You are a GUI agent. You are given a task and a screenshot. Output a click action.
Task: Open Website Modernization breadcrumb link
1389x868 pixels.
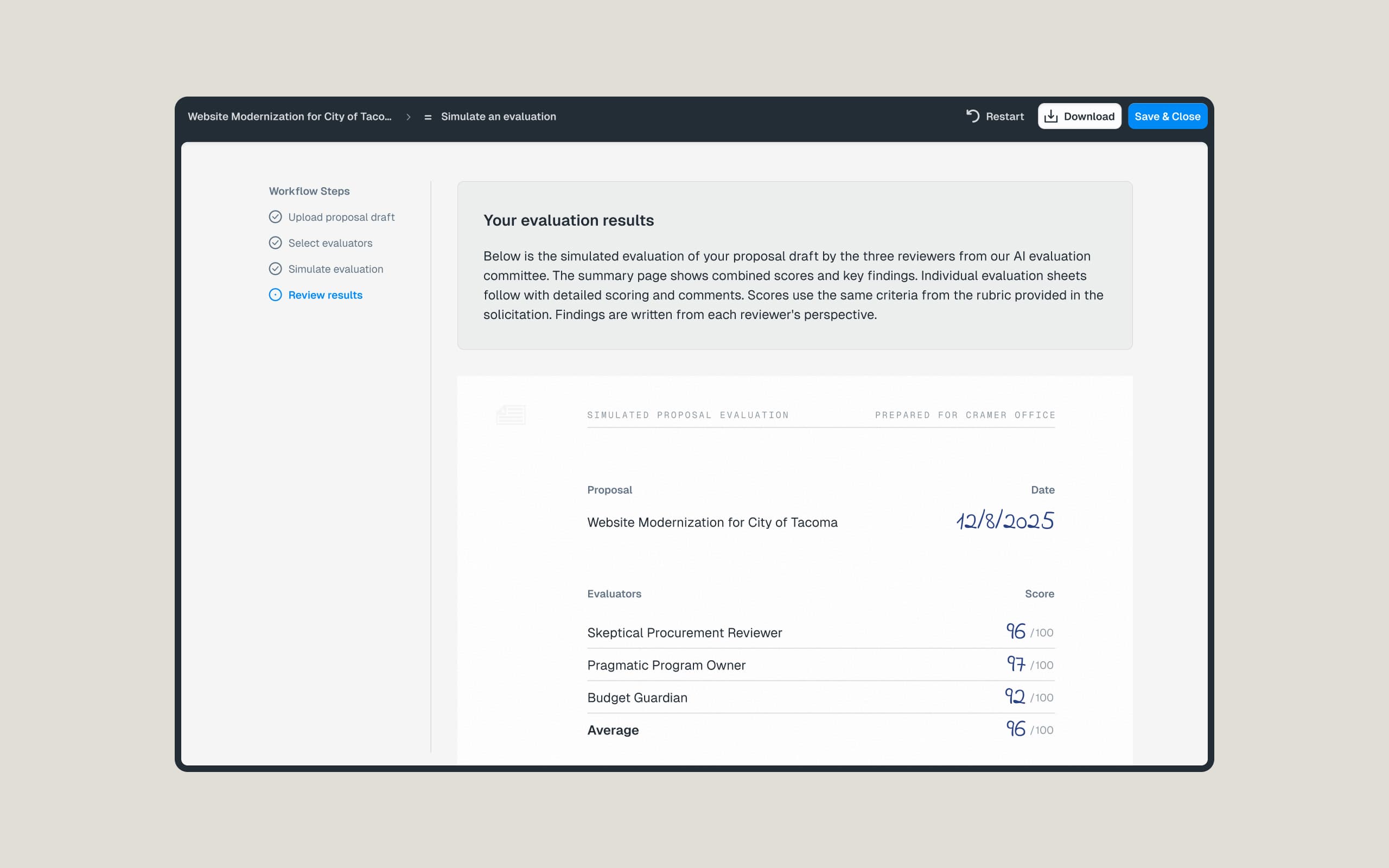click(x=289, y=117)
